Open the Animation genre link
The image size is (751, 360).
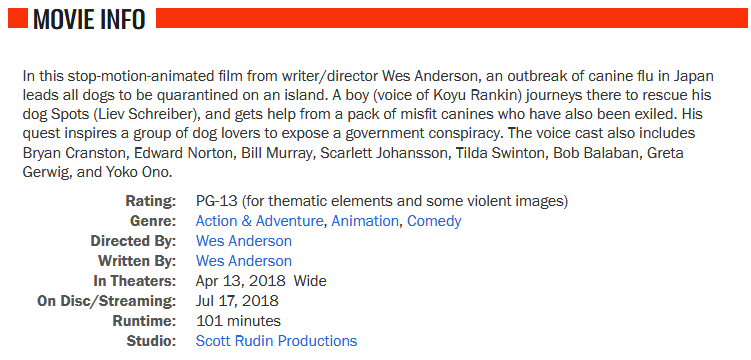tap(365, 221)
